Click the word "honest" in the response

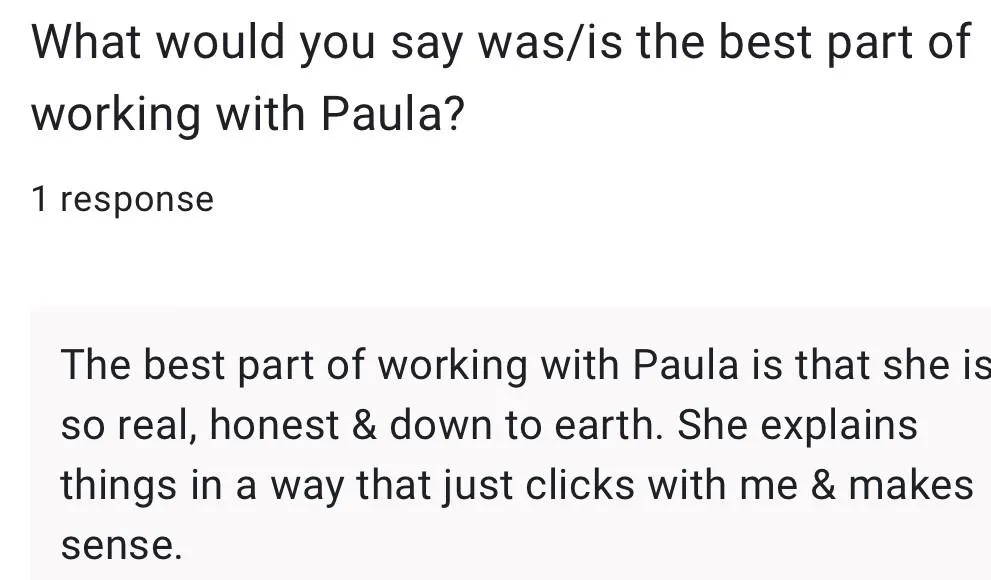click(274, 425)
